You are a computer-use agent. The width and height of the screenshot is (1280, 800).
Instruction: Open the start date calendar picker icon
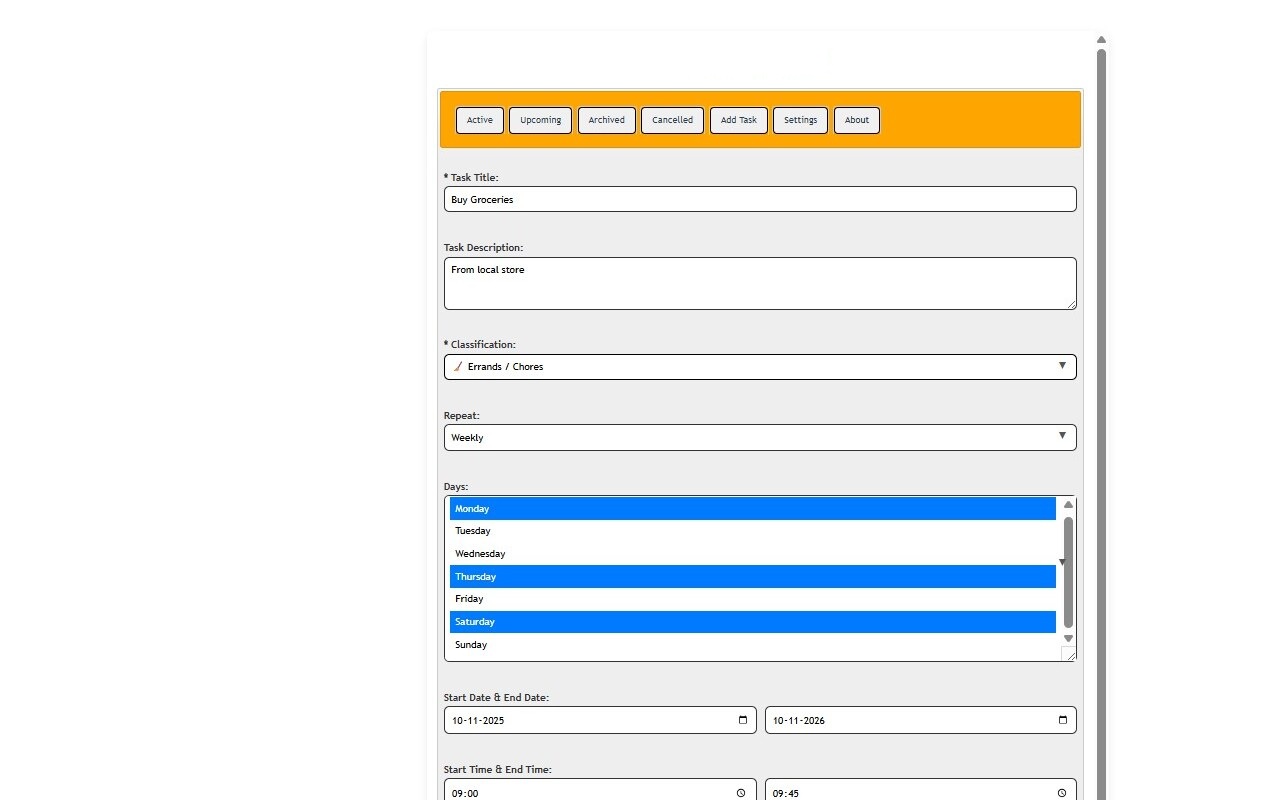742,720
